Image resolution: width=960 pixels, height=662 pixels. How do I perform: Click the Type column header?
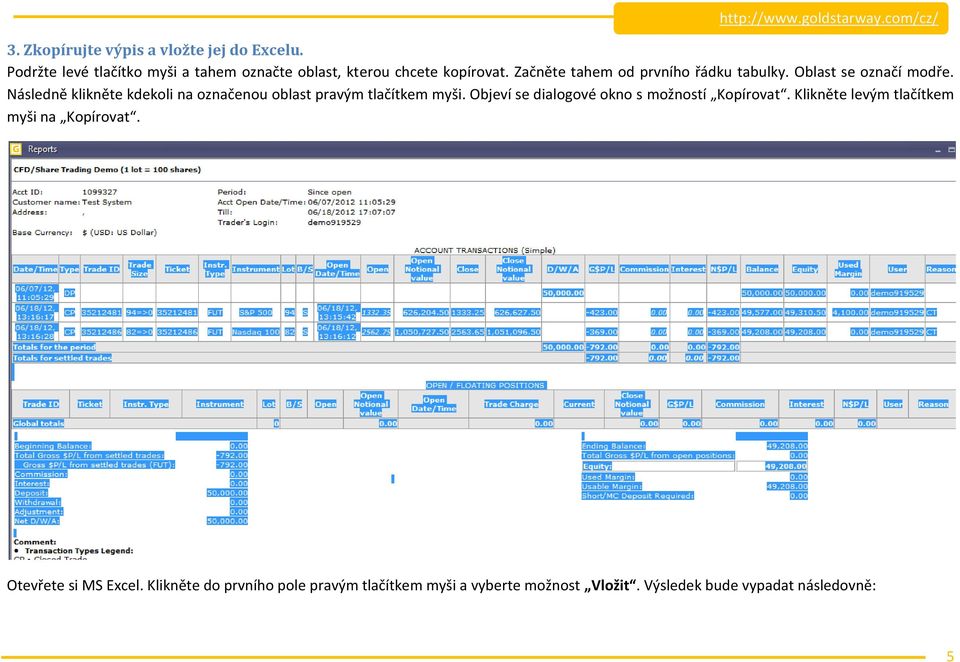point(69,269)
